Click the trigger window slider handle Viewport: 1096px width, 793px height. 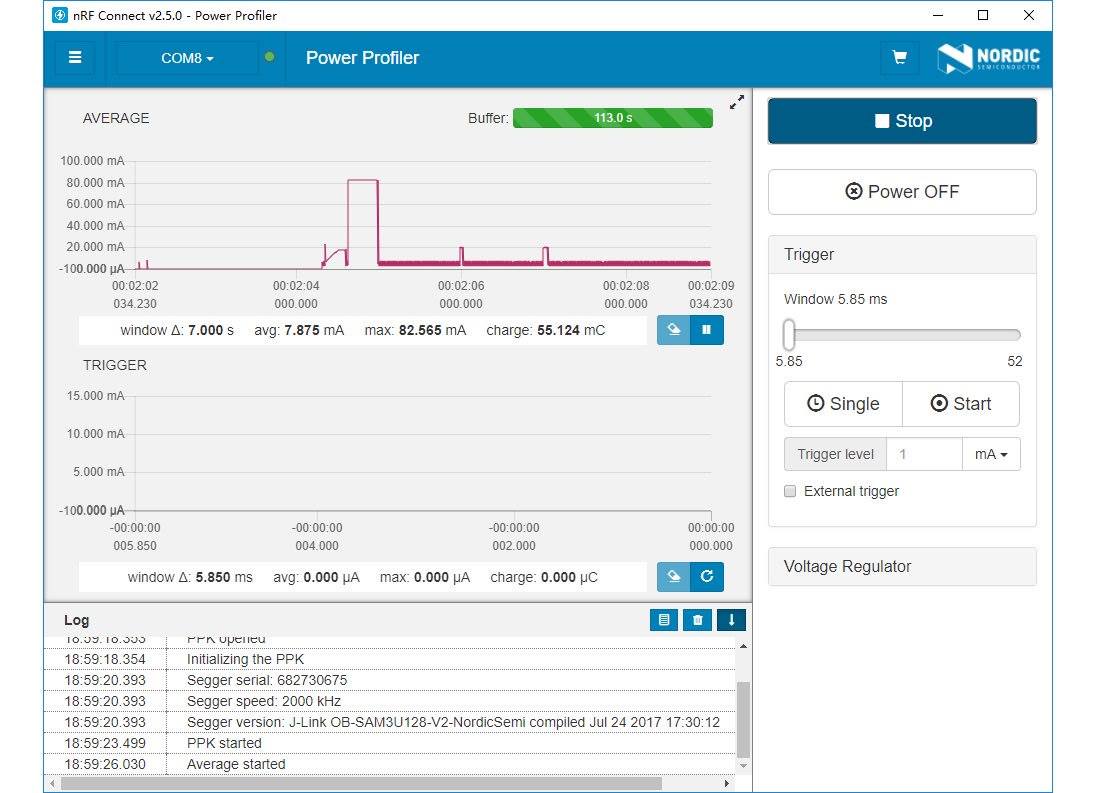pos(789,335)
